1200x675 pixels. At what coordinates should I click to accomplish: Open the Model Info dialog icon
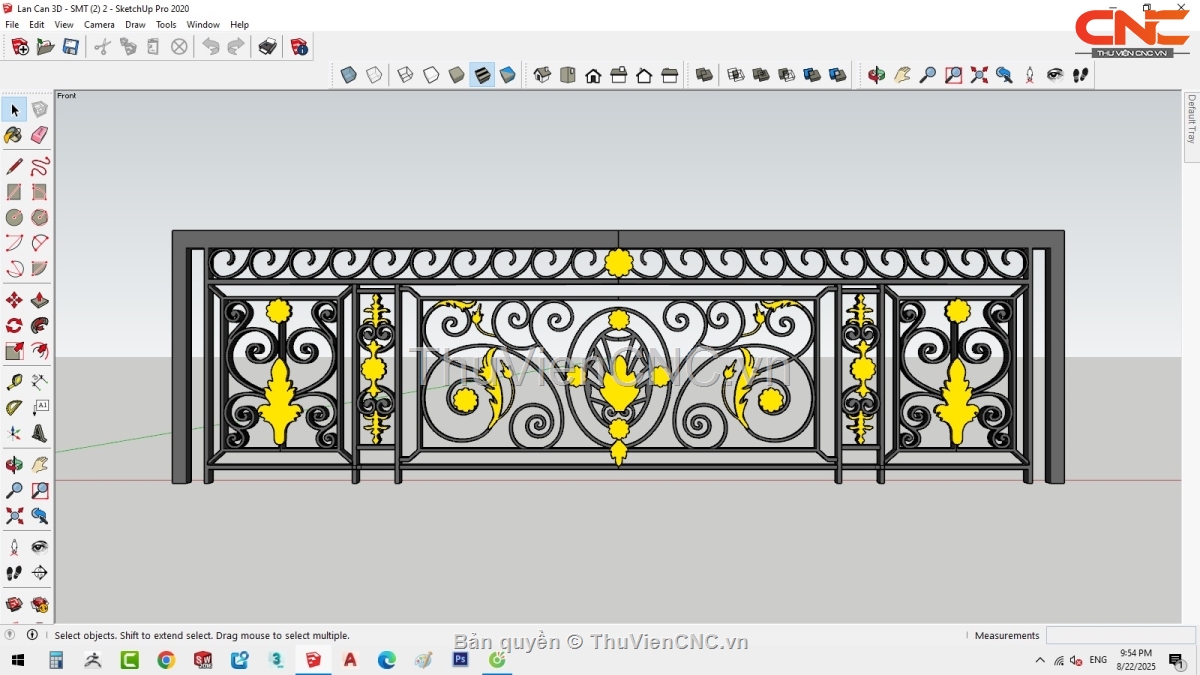299,47
